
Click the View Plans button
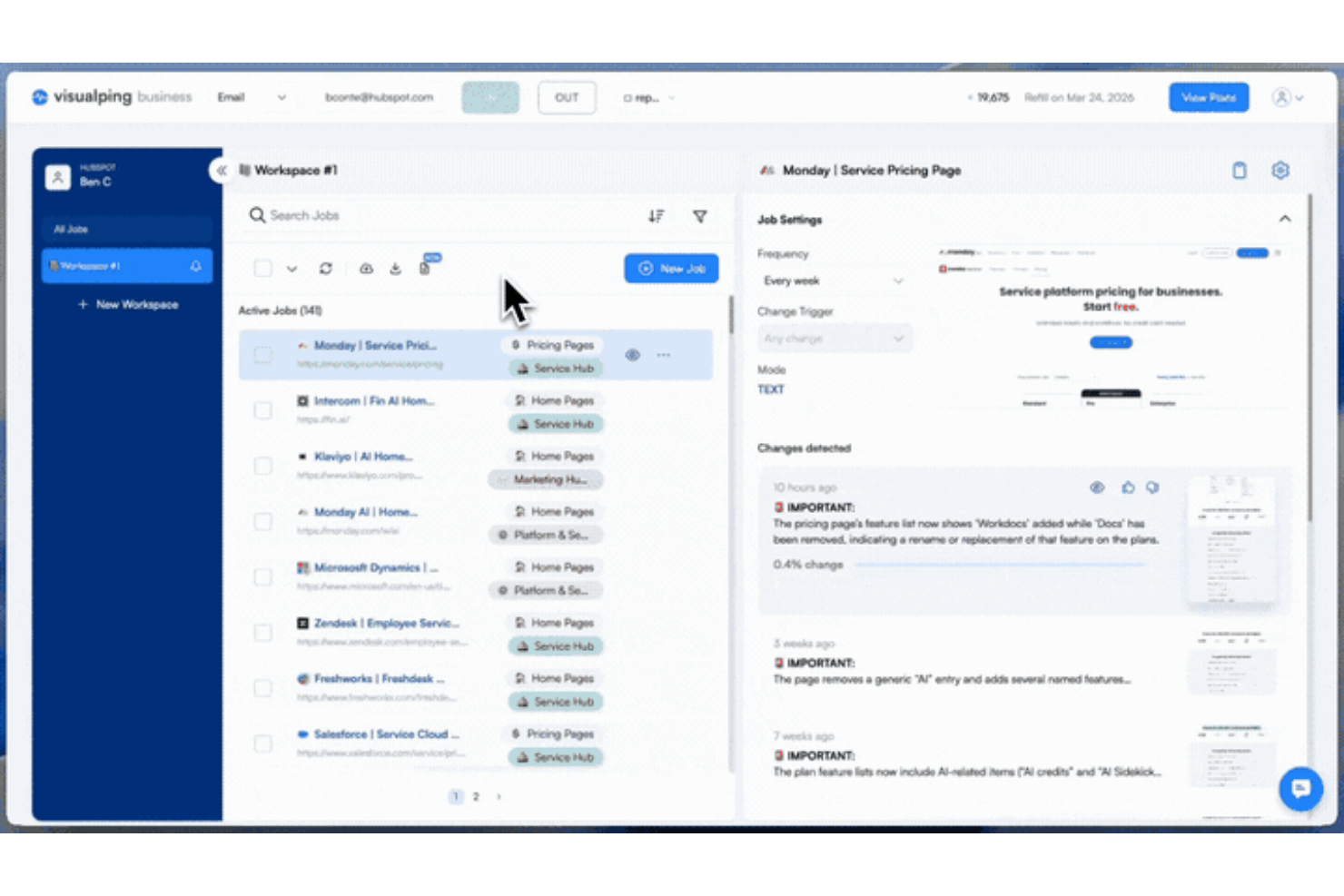[x=1209, y=97]
